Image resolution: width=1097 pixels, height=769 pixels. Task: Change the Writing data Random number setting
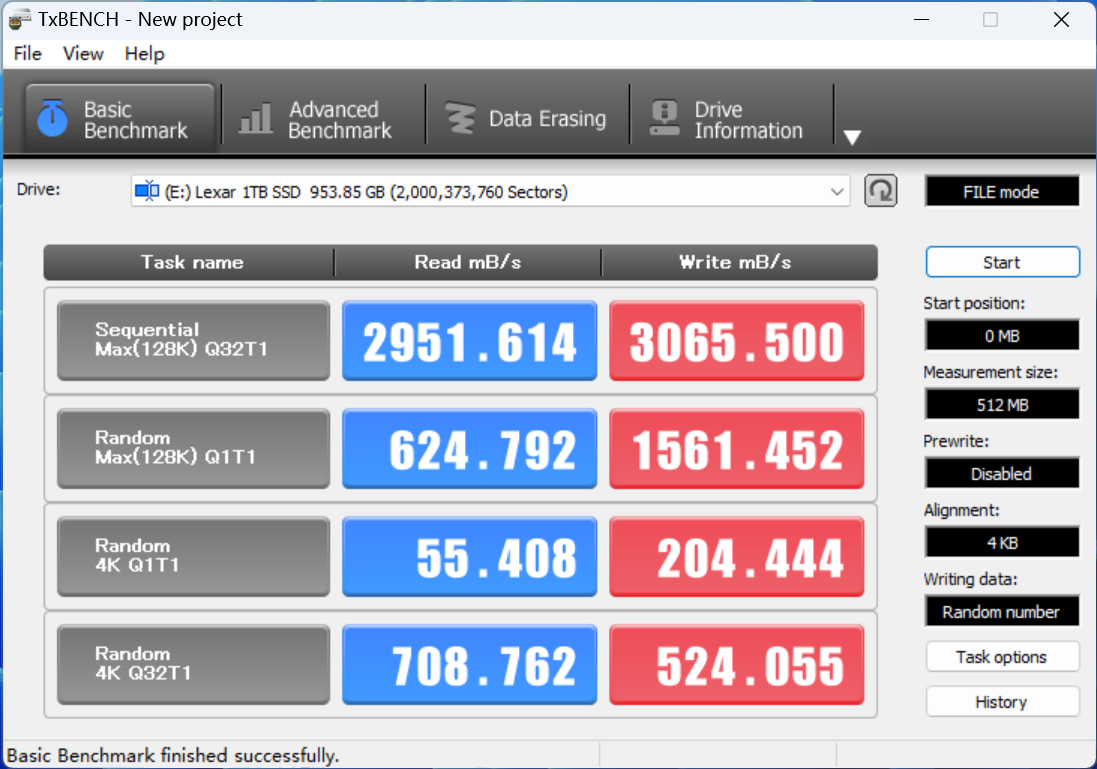(x=1002, y=612)
